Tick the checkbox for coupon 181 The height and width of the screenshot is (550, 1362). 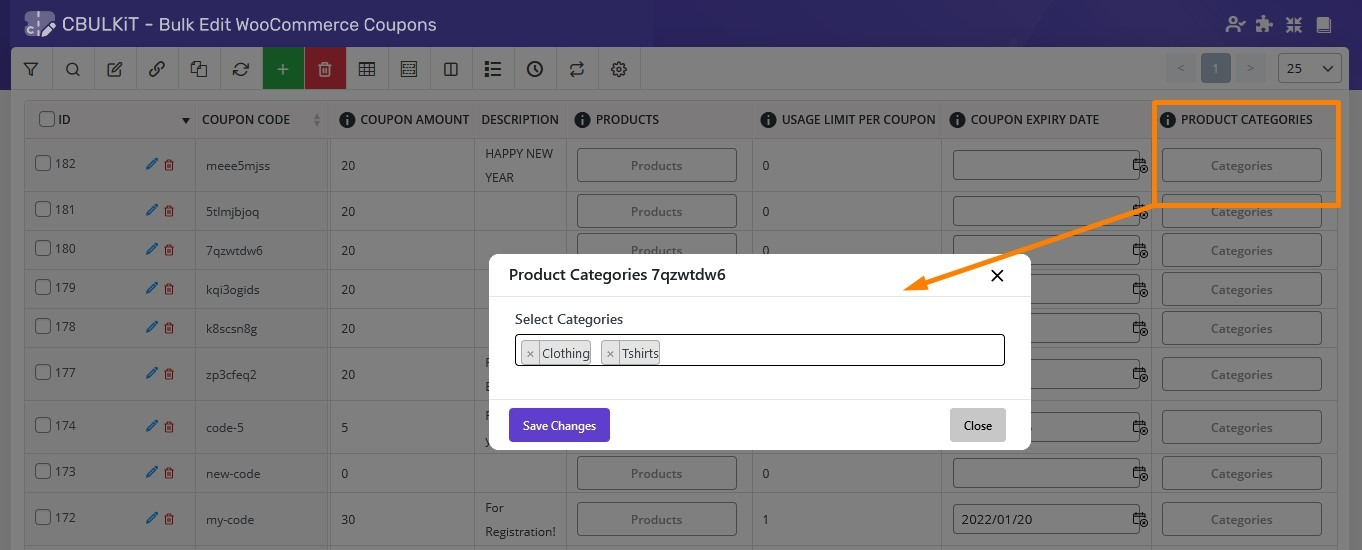(43, 210)
